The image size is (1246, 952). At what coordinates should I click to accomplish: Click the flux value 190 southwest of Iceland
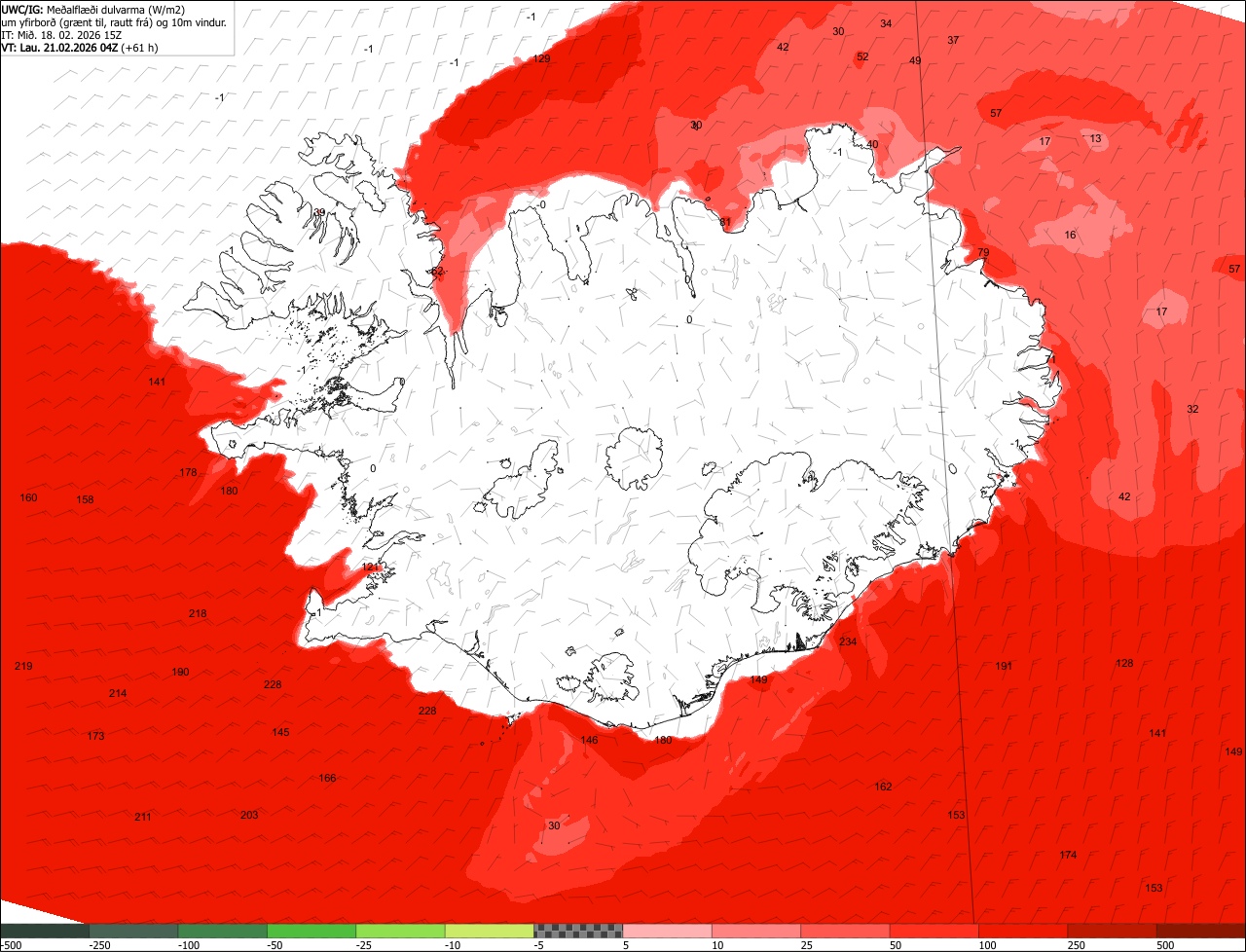coord(180,672)
